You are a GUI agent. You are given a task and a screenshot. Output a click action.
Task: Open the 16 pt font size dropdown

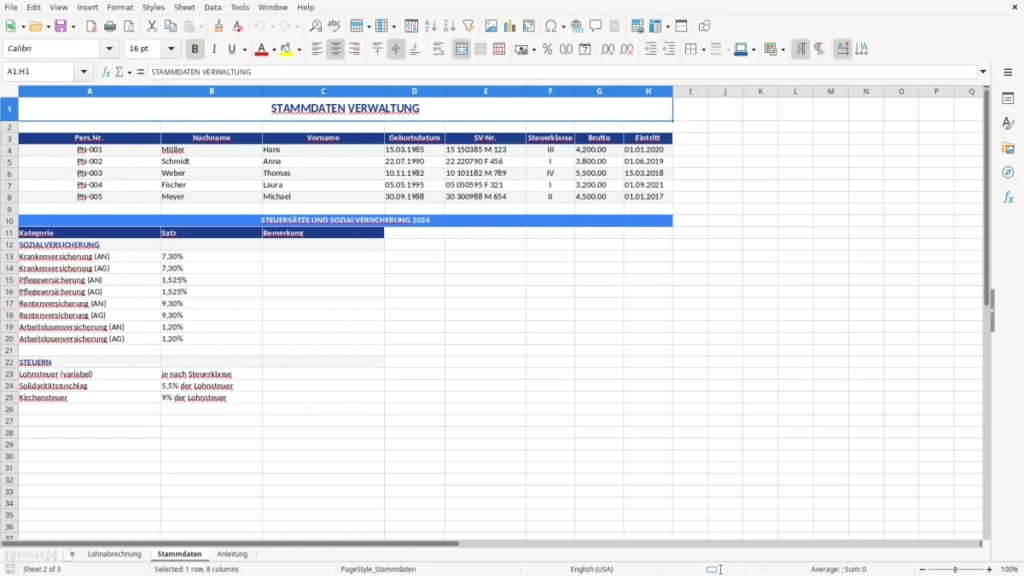tap(171, 48)
